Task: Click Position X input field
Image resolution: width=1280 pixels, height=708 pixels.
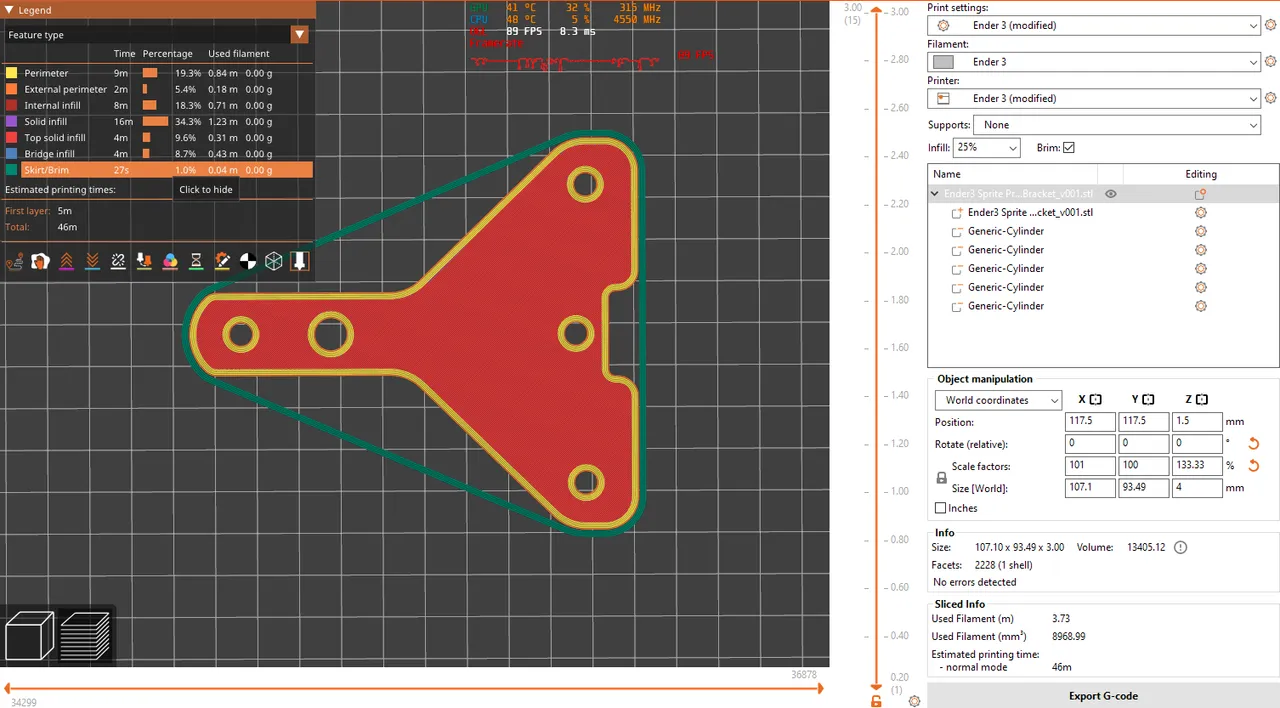Action: (x=1090, y=422)
